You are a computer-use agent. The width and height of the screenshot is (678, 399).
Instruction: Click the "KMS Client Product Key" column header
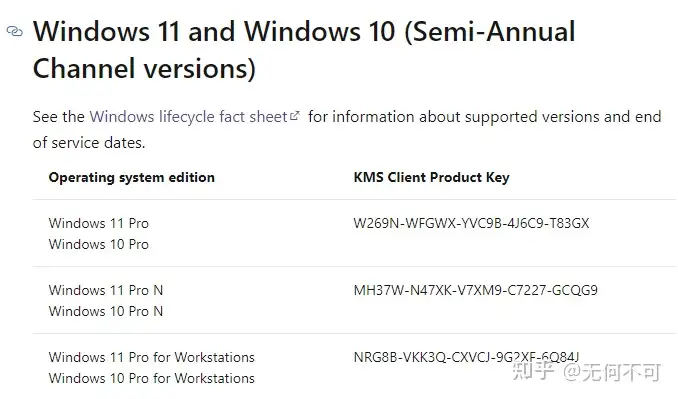tap(432, 177)
